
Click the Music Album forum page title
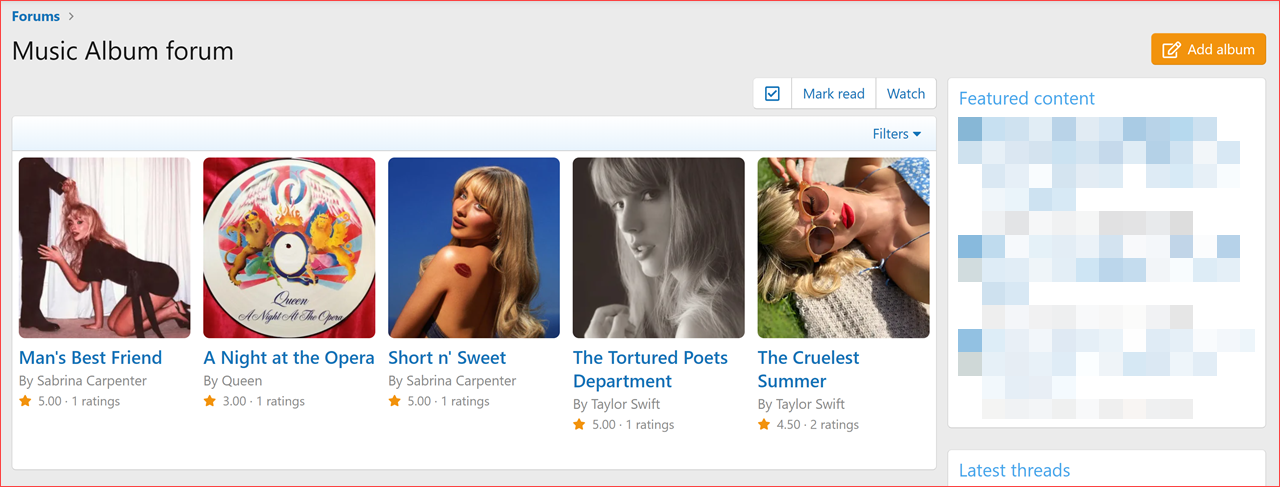[x=123, y=51]
